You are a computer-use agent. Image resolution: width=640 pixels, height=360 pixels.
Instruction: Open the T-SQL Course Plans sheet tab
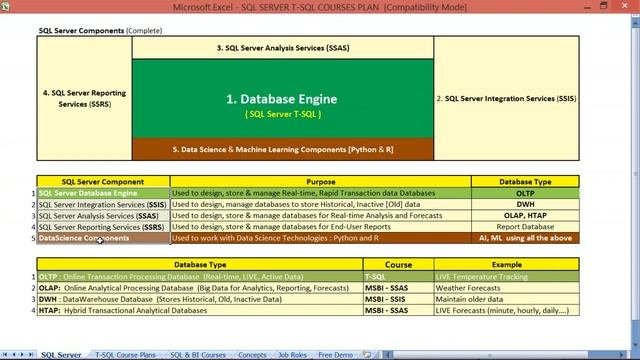point(125,355)
